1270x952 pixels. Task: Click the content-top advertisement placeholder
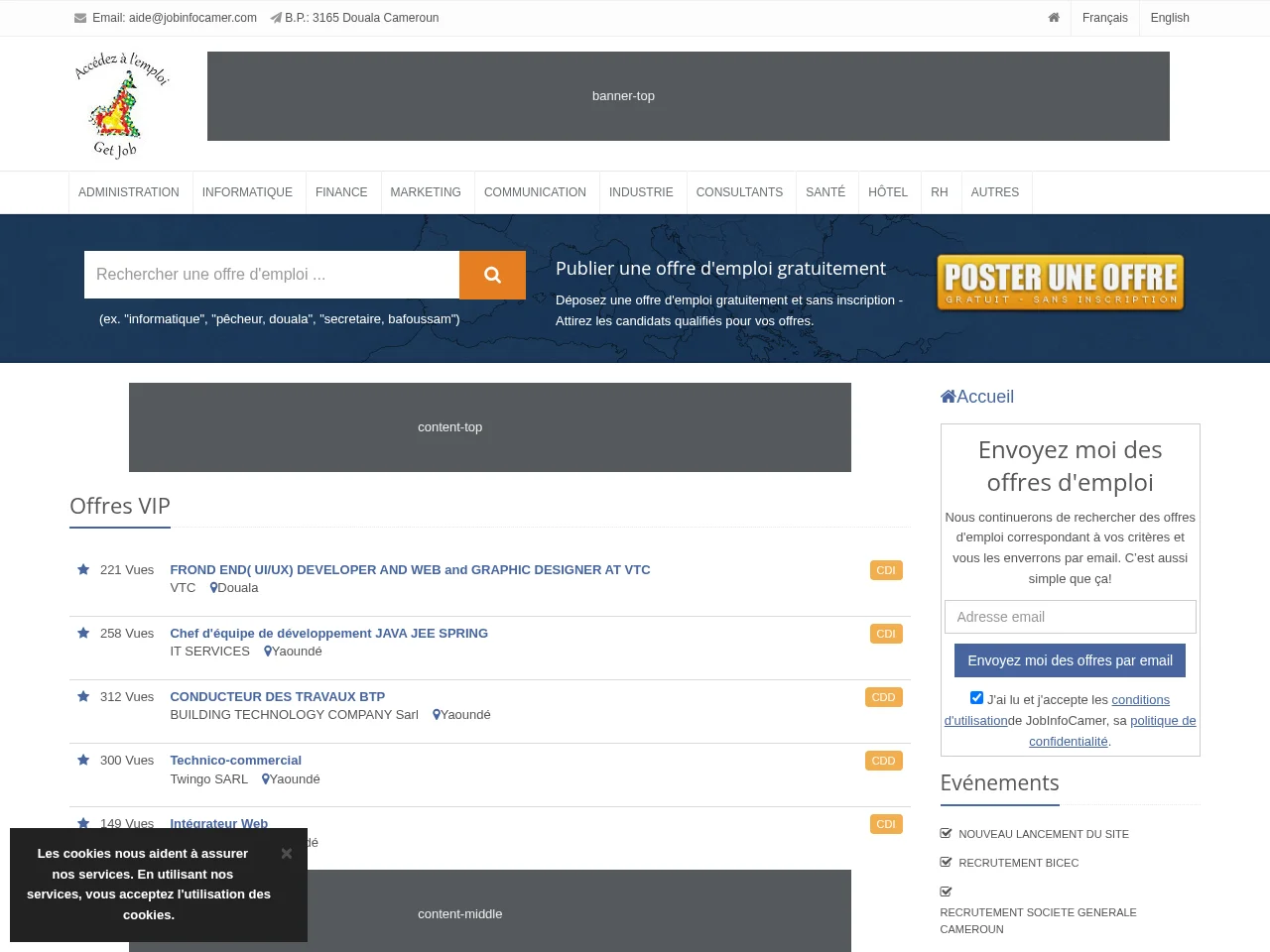point(490,427)
